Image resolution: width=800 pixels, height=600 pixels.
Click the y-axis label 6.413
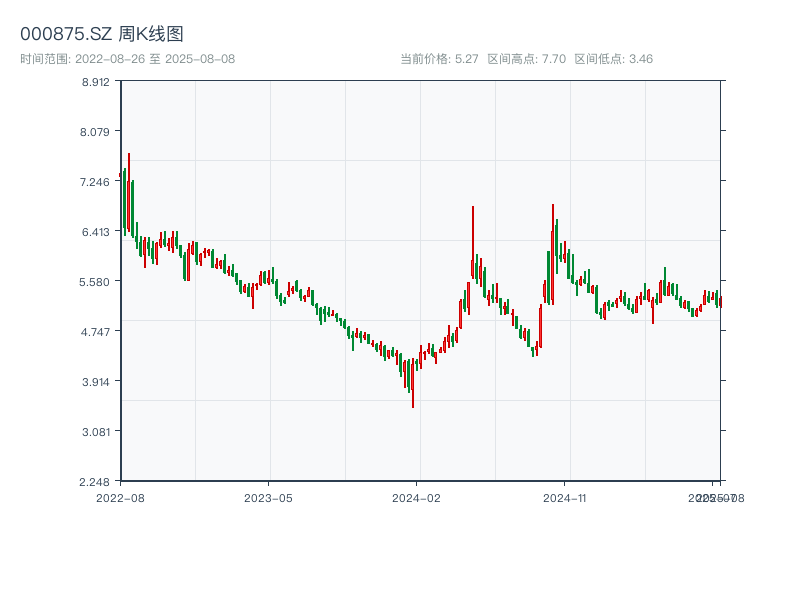pos(95,232)
